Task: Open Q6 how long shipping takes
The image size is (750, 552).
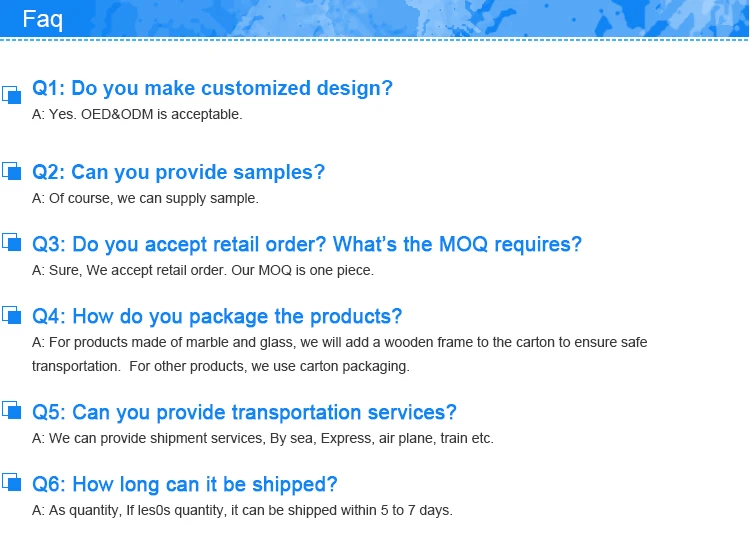Action: click(x=185, y=484)
